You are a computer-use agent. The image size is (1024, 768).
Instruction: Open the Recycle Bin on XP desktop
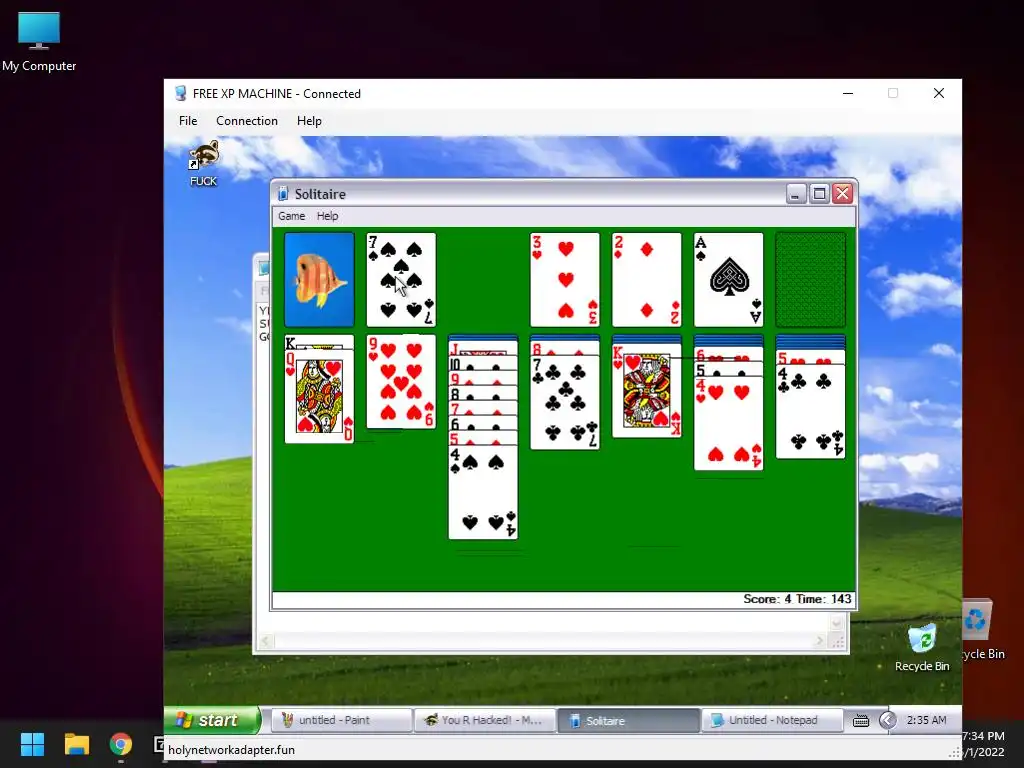922,647
